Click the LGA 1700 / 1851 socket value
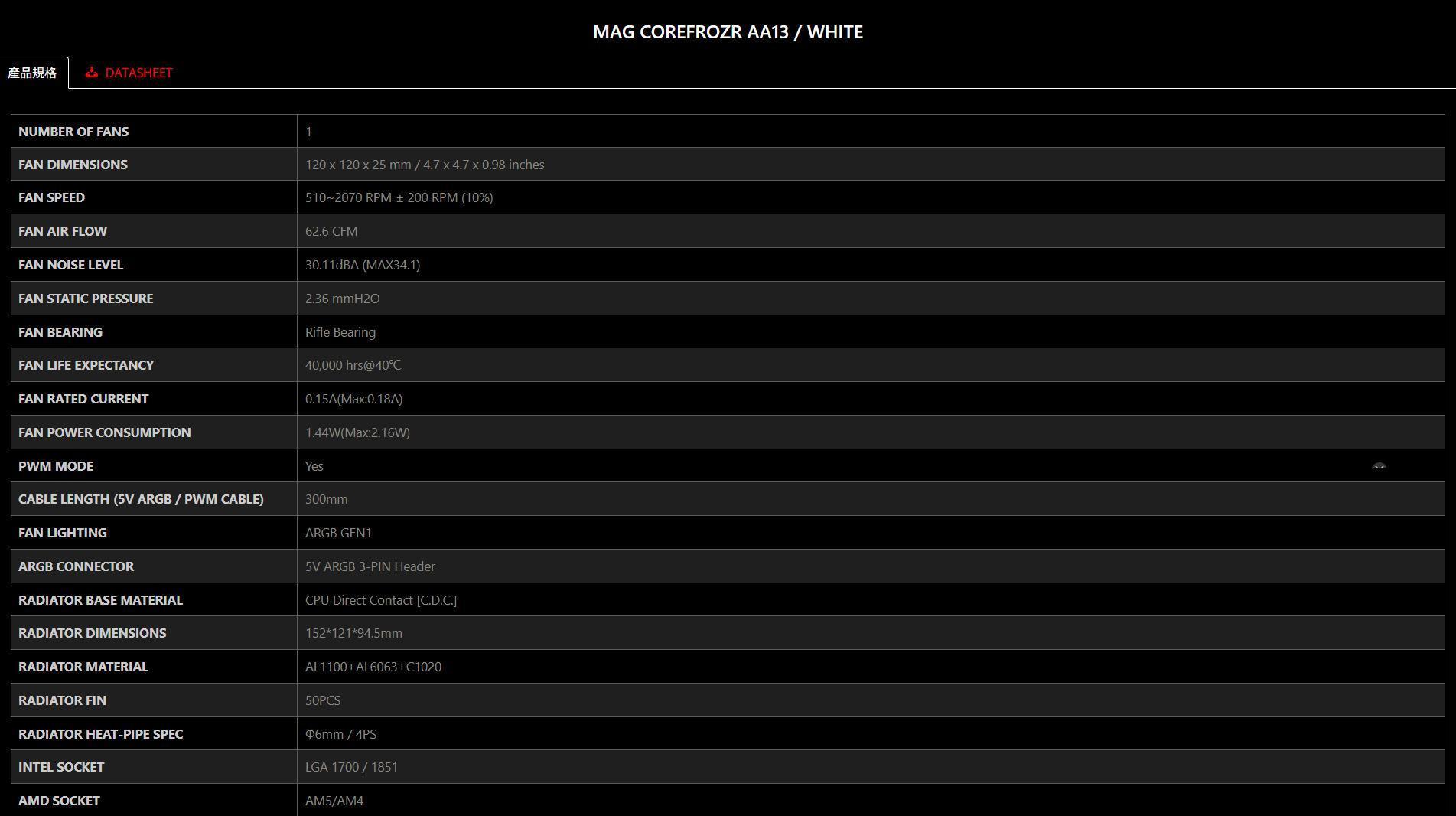This screenshot has width=1456, height=816. click(x=351, y=767)
